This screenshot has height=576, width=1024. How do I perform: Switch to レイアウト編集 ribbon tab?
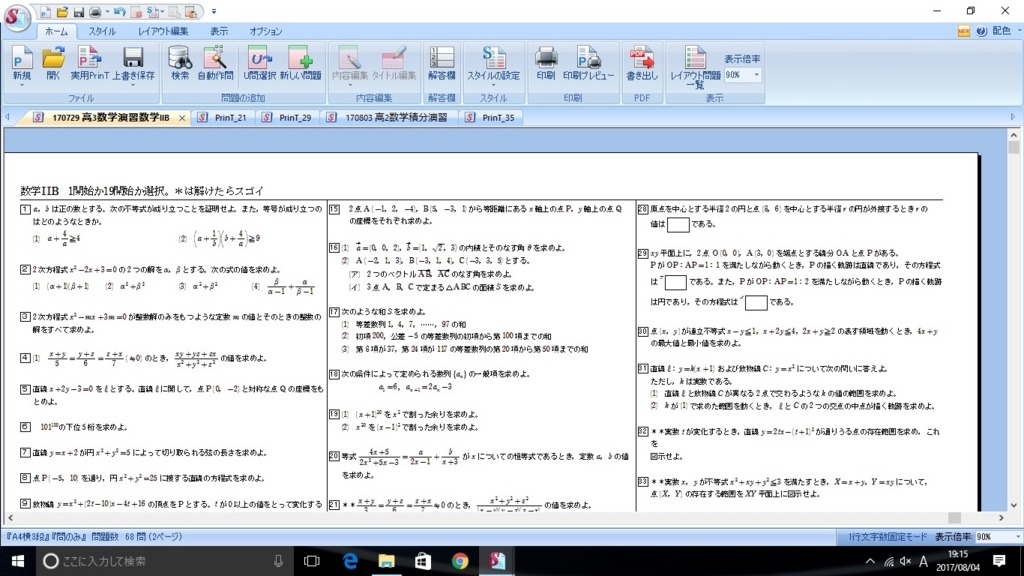click(163, 31)
